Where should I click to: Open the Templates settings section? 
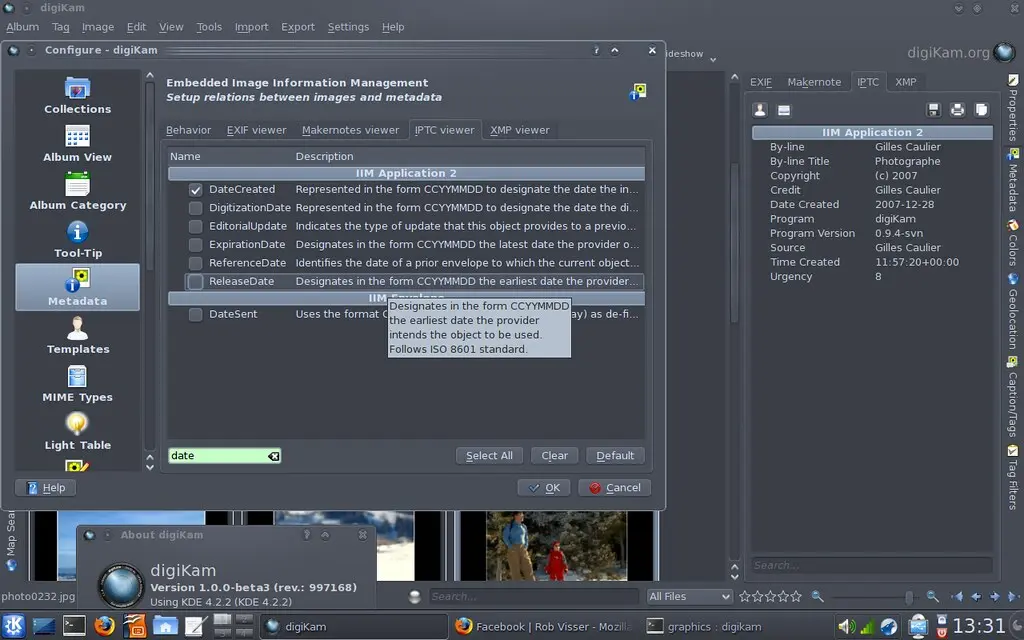pyautogui.click(x=77, y=338)
